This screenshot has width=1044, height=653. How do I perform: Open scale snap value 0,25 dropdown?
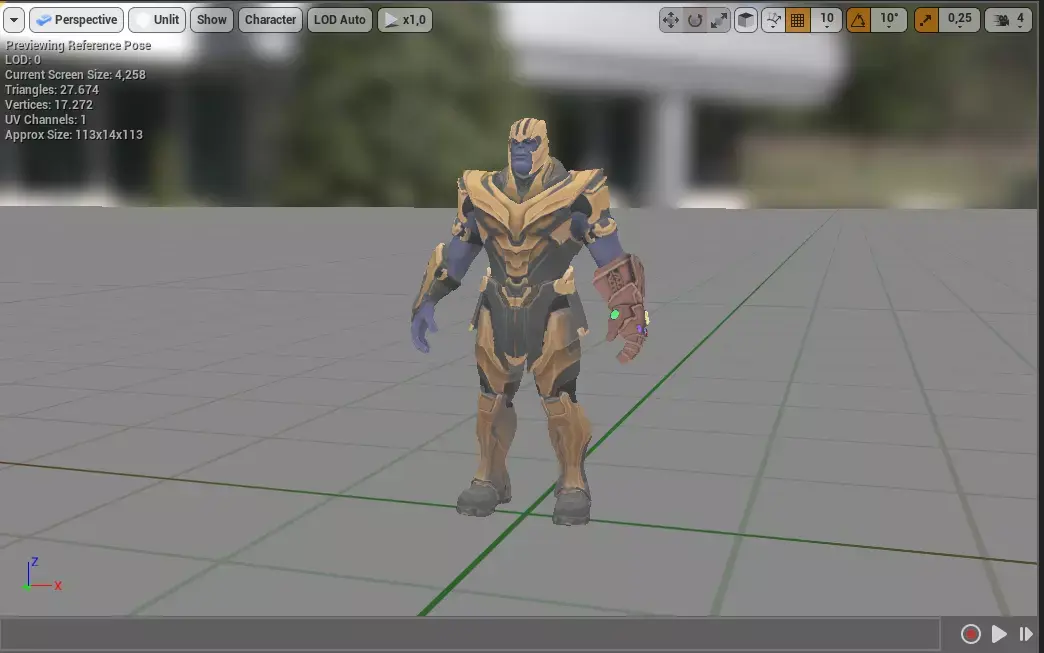959,20
